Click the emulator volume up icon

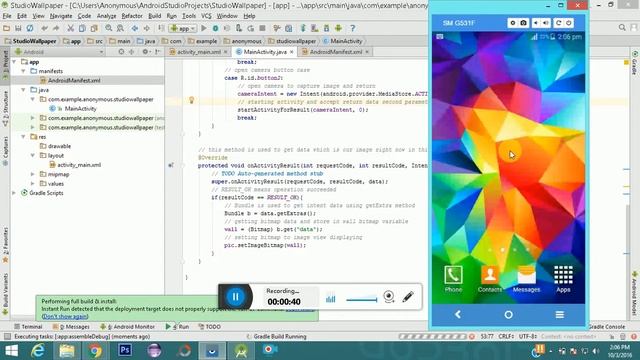tap(546, 23)
